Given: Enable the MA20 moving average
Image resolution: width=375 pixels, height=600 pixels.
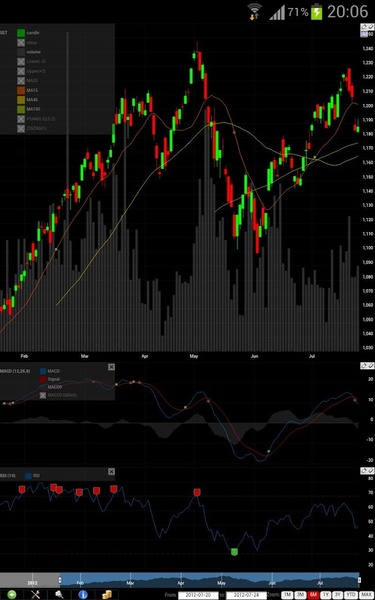Looking at the screenshot, I should pos(21,81).
